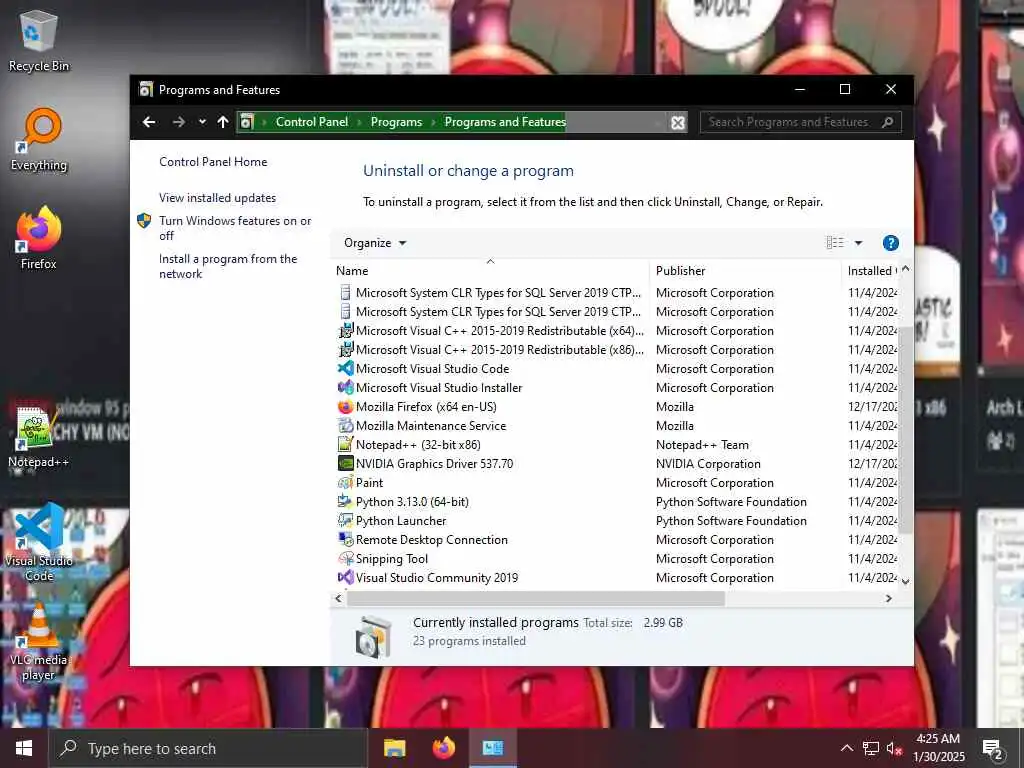Click the Remote Desktop Connection icon
Image resolution: width=1024 pixels, height=768 pixels.
pyautogui.click(x=345, y=539)
